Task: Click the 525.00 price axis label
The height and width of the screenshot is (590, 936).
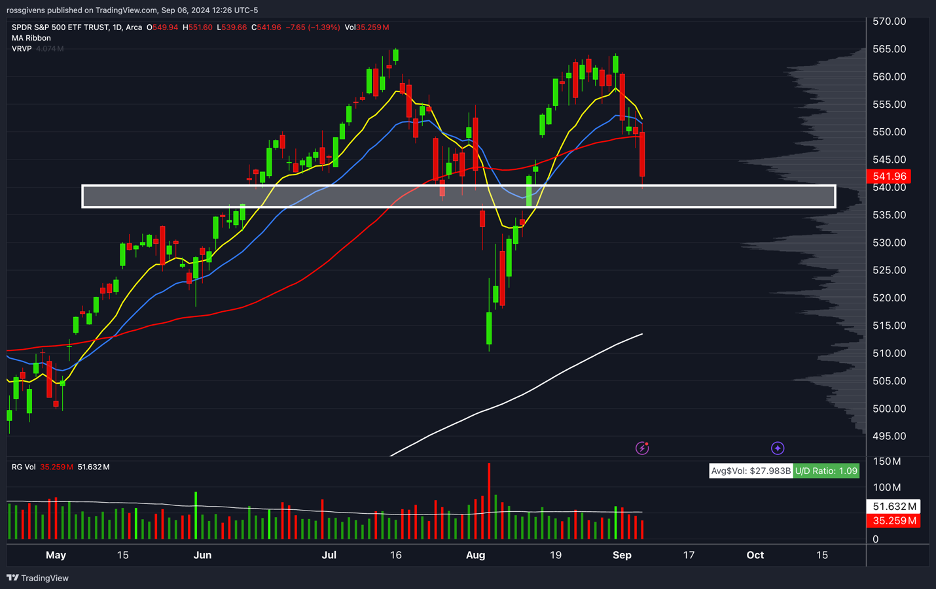Action: coord(889,271)
